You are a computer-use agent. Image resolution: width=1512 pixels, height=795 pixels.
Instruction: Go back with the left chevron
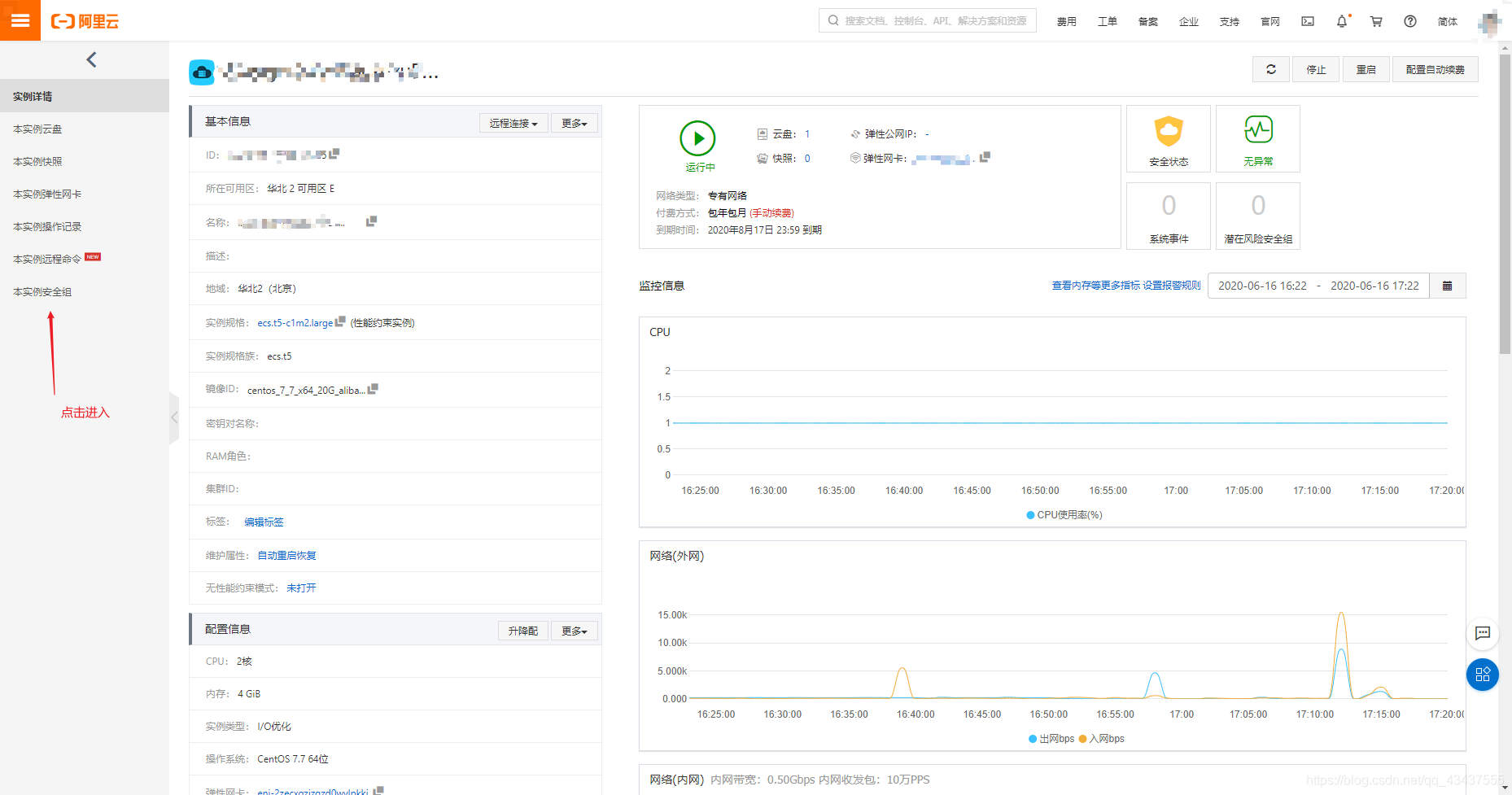[x=91, y=59]
